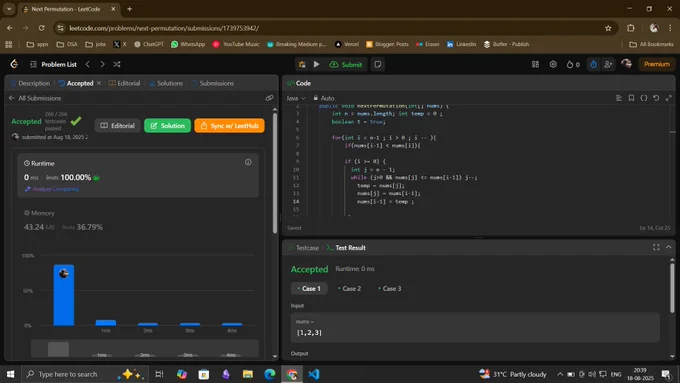680x383 pixels.
Task: Go back to All Submissions
Action: pos(35,98)
